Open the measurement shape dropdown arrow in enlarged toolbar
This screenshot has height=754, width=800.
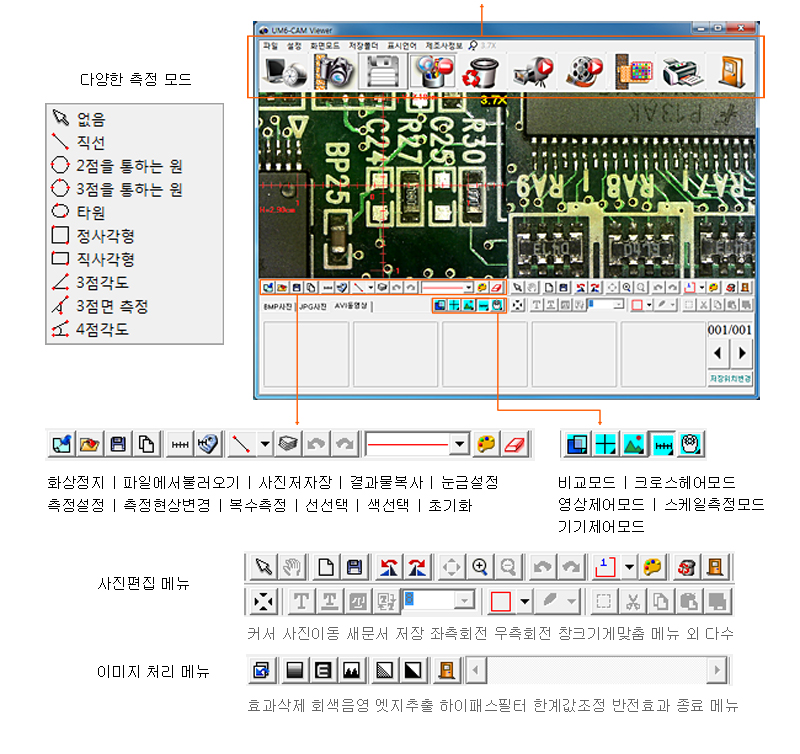pyautogui.click(x=265, y=444)
